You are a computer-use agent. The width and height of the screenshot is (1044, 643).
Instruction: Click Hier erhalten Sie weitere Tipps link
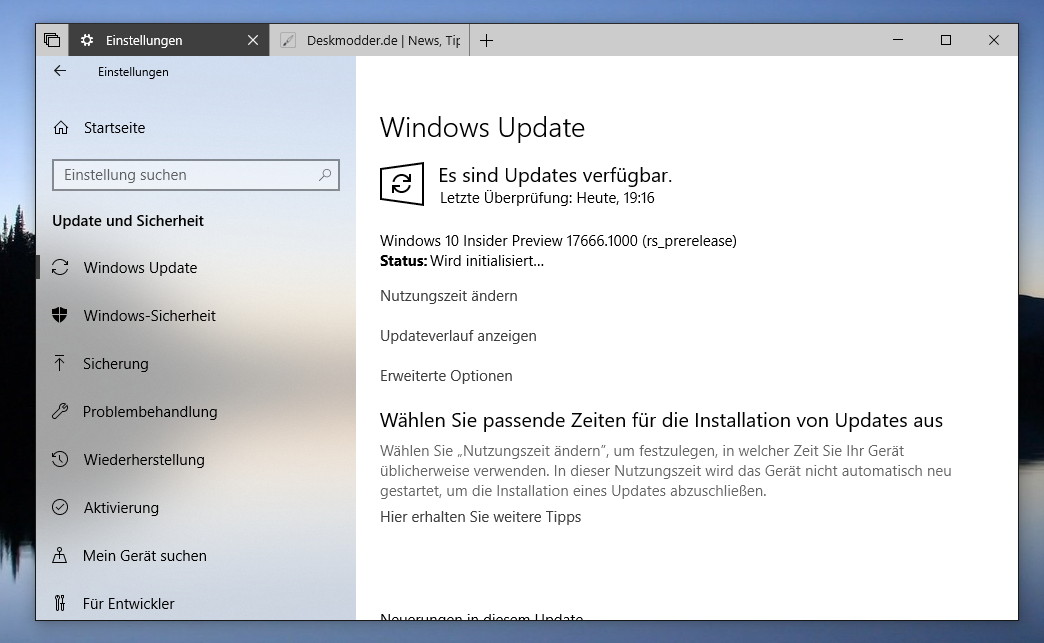[481, 517]
